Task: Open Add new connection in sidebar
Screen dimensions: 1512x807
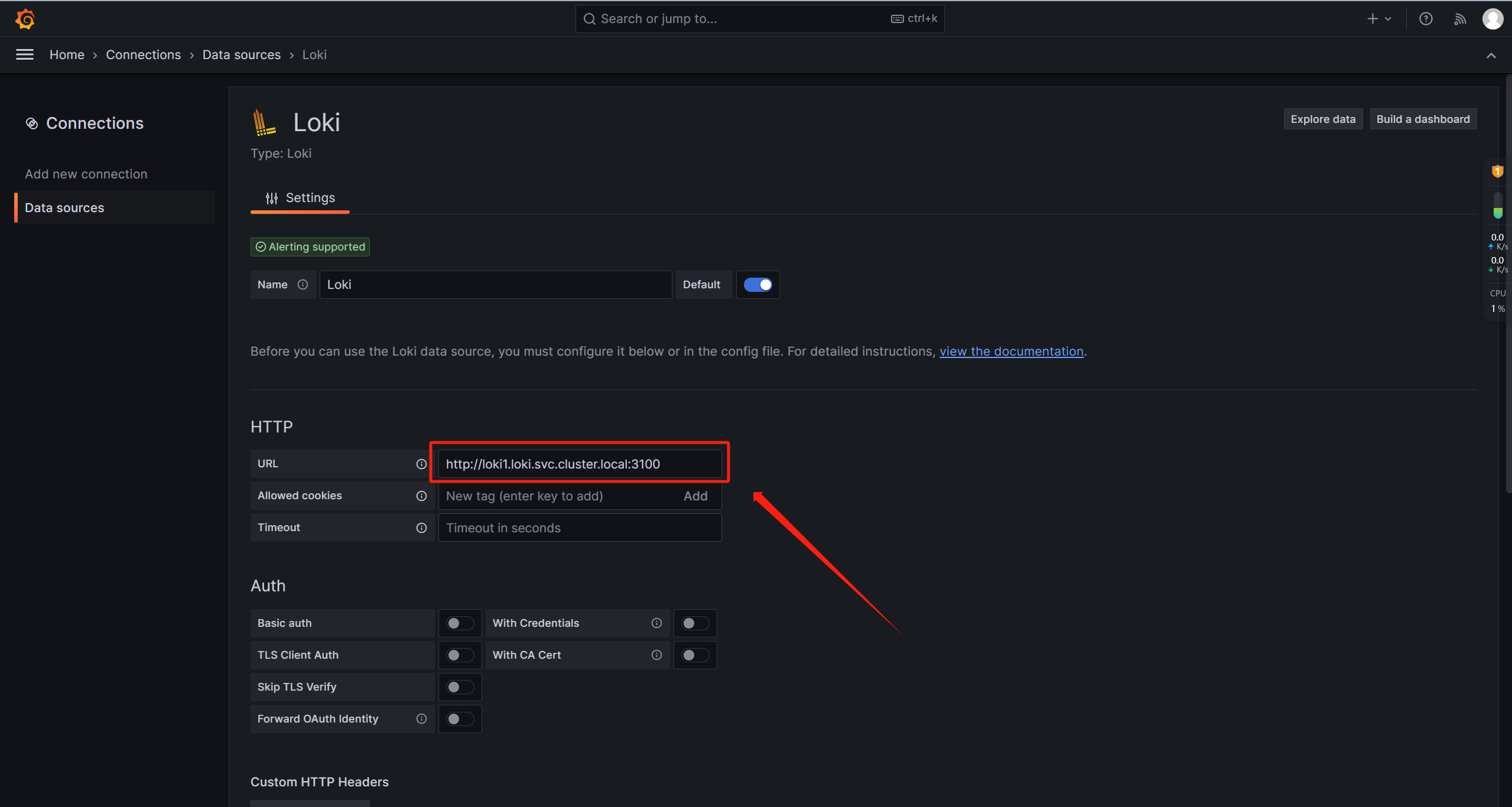Action: pos(86,174)
